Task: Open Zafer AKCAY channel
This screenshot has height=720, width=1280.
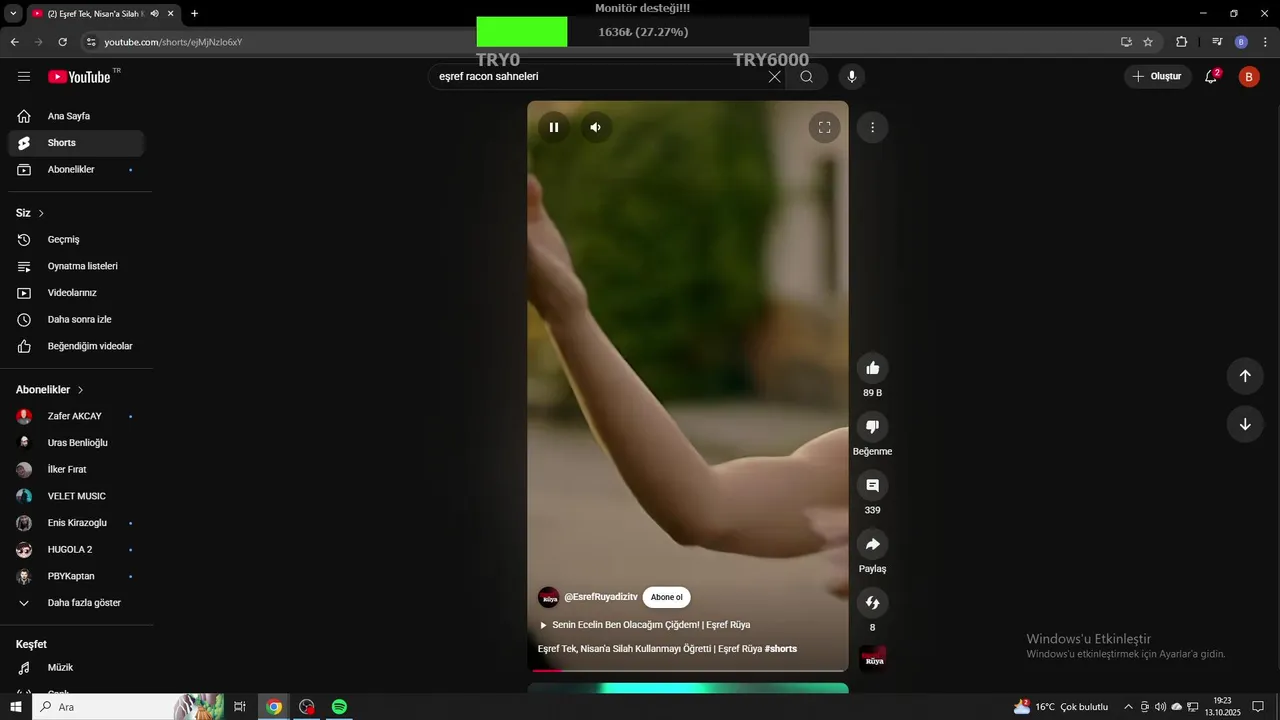Action: coord(76,416)
